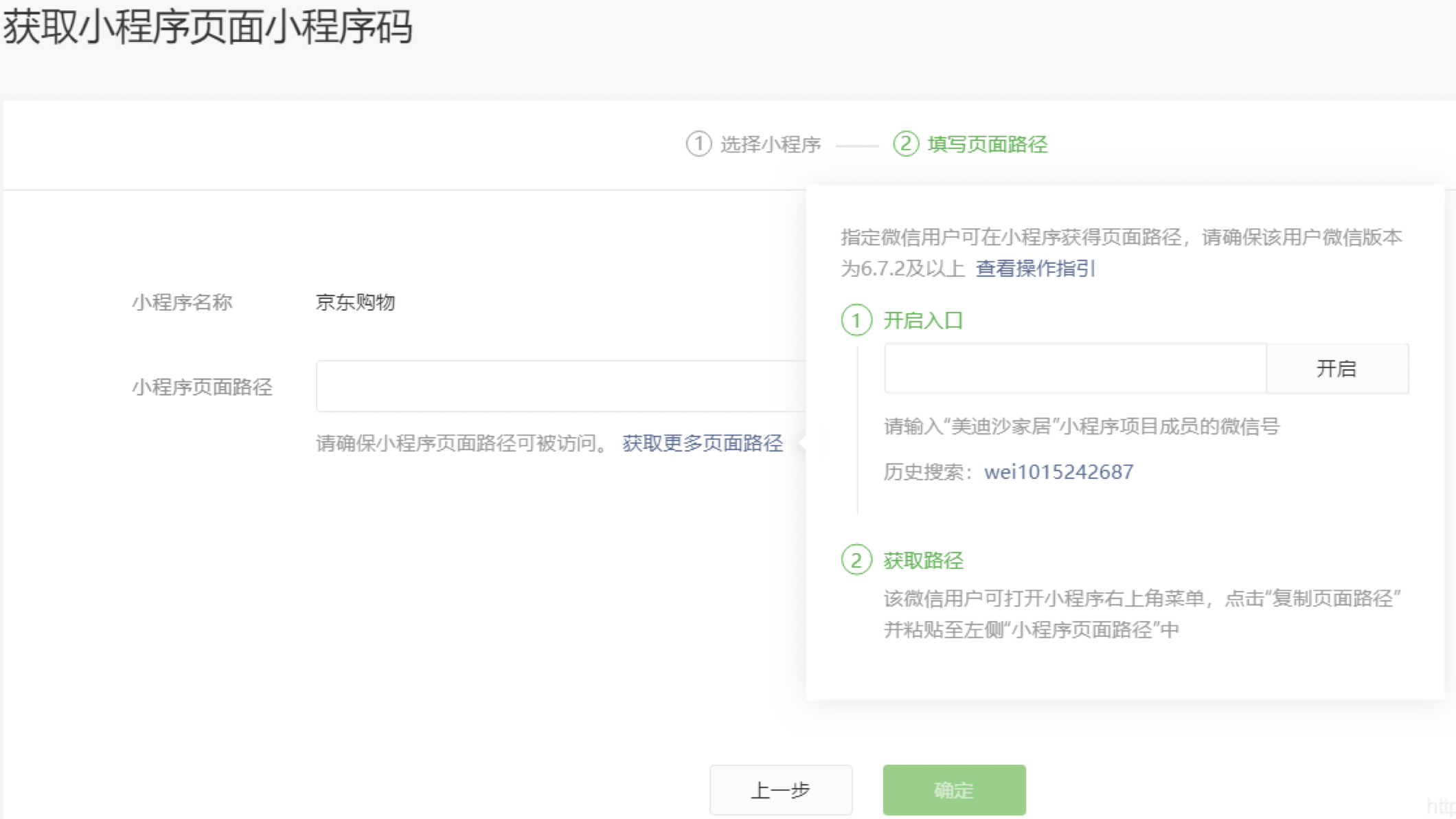1456x819 pixels.
Task: Click the 小程序名称 label
Action: pos(182,302)
